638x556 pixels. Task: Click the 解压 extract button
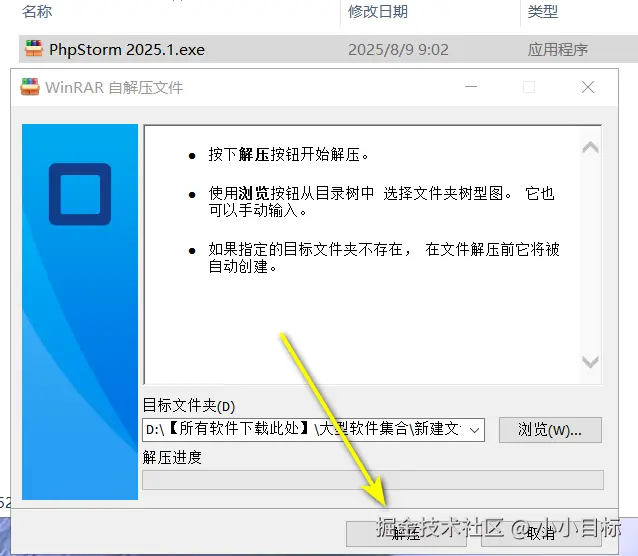[406, 533]
